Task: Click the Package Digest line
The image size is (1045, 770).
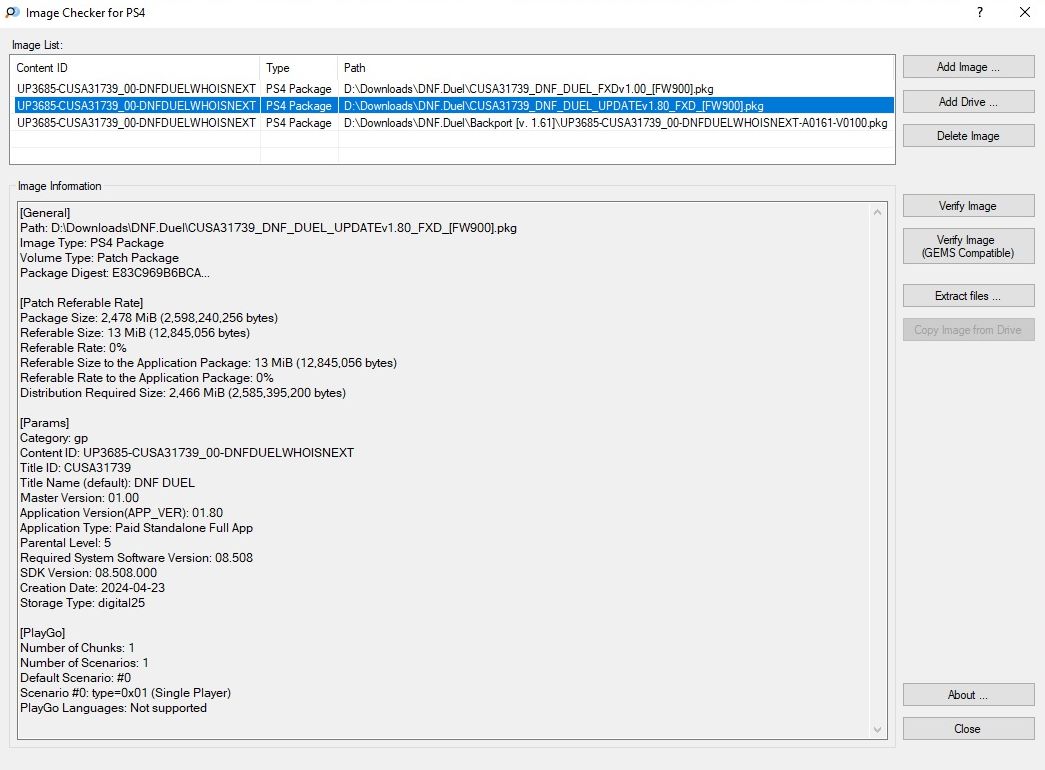Action: click(x=115, y=273)
